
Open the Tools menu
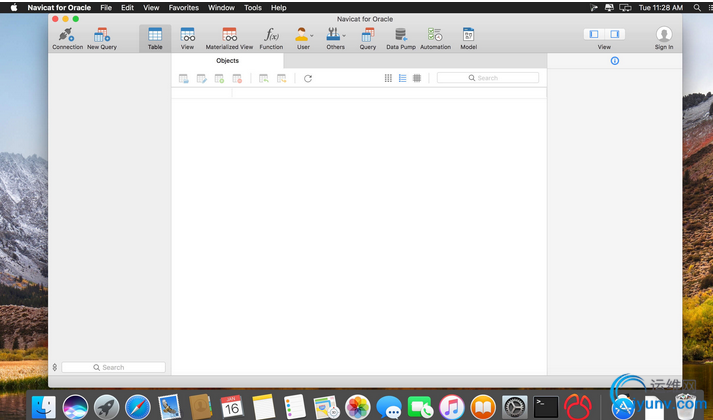pos(253,7)
